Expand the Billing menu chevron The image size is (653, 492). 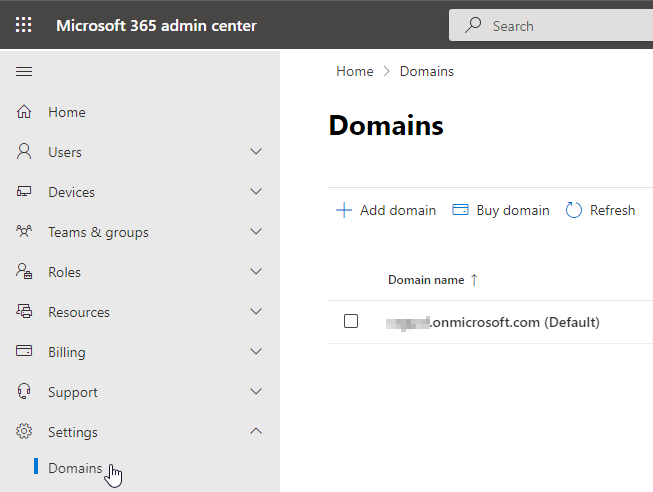click(x=256, y=351)
